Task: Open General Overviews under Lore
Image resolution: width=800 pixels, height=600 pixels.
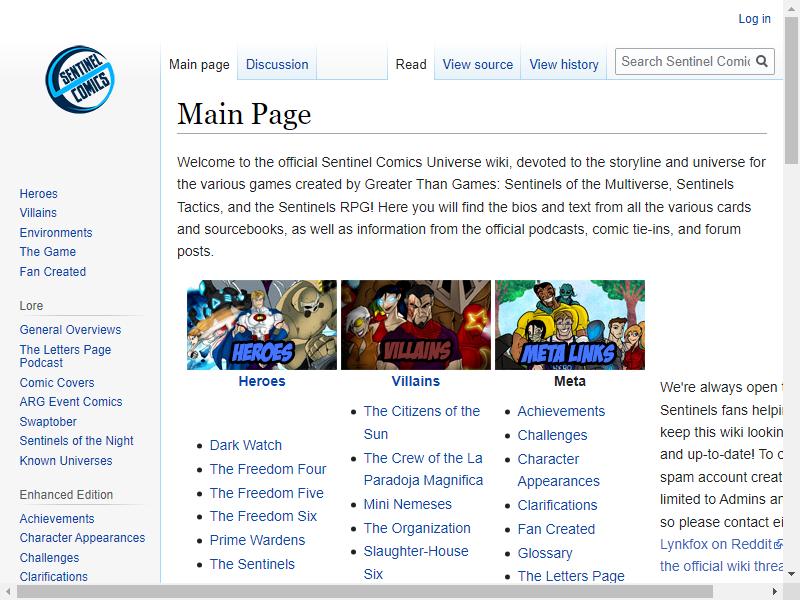Action: pos(70,330)
